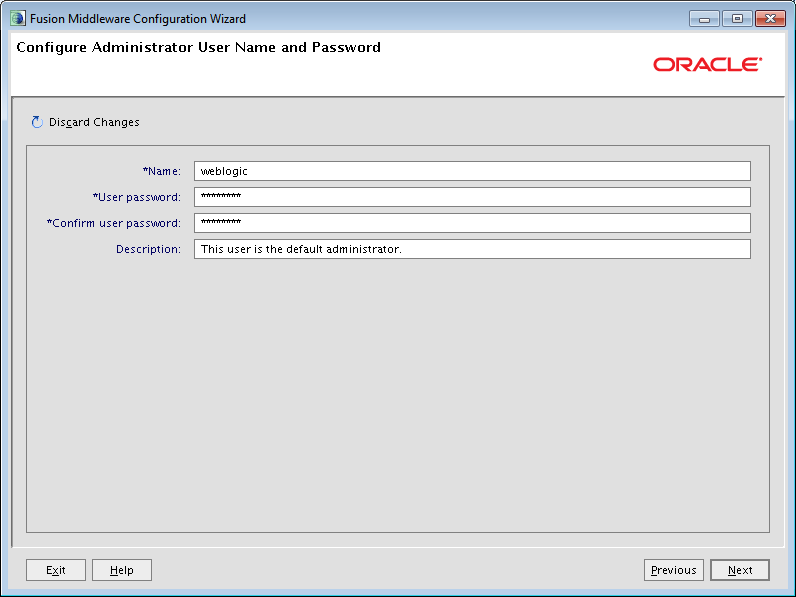Close the Fusion Middleware Configuration Wizard
The width and height of the screenshot is (796, 597).
point(770,19)
